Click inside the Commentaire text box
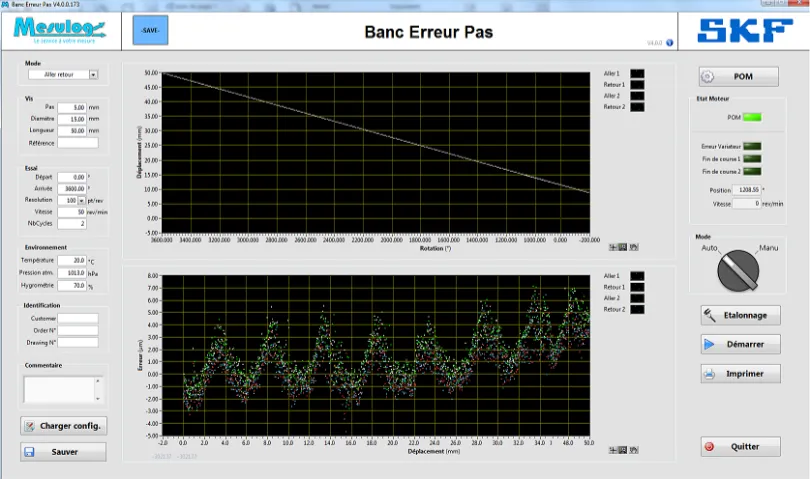 [x=58, y=390]
